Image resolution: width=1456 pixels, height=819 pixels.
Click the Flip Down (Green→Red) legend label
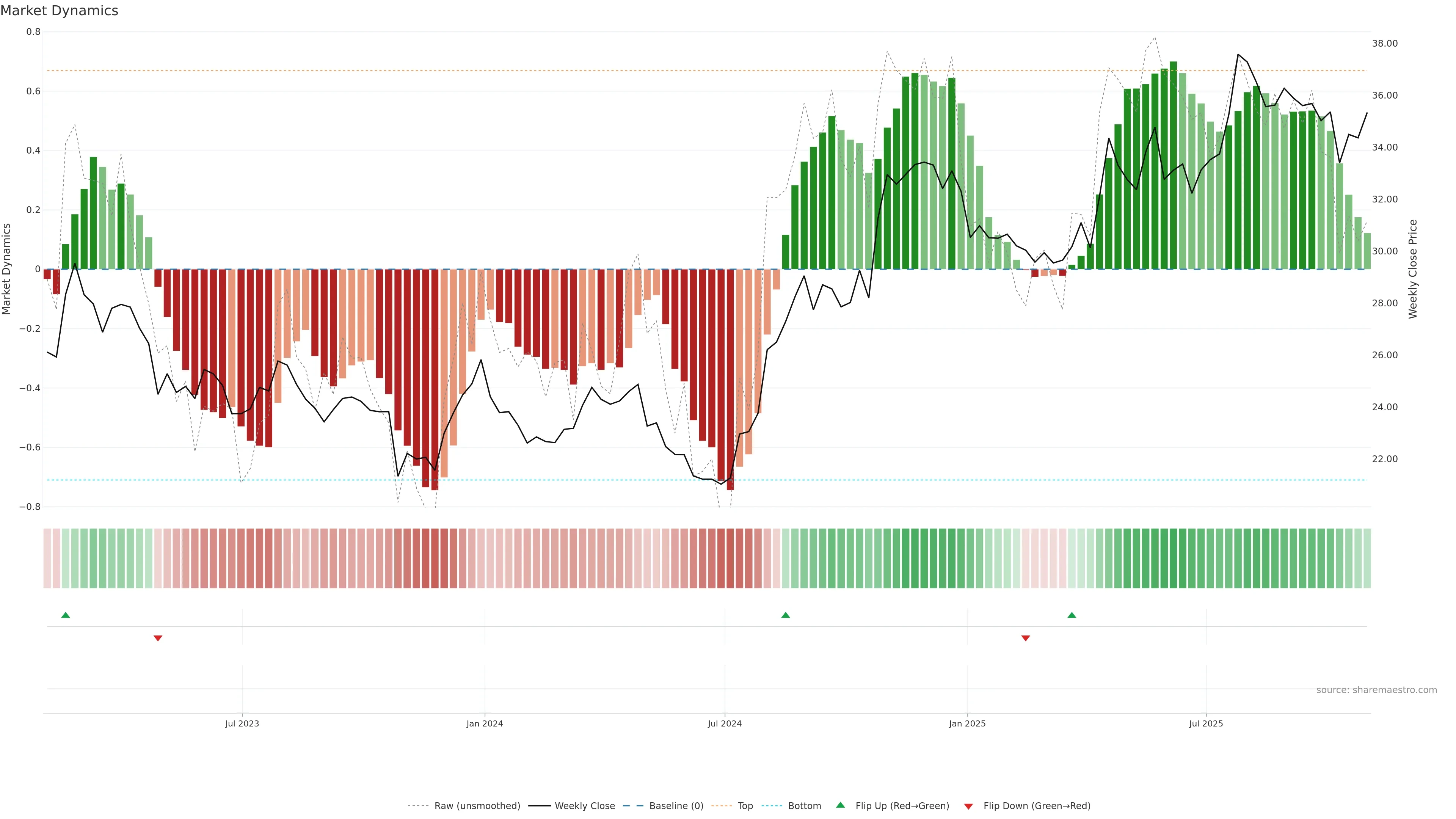point(1037,806)
